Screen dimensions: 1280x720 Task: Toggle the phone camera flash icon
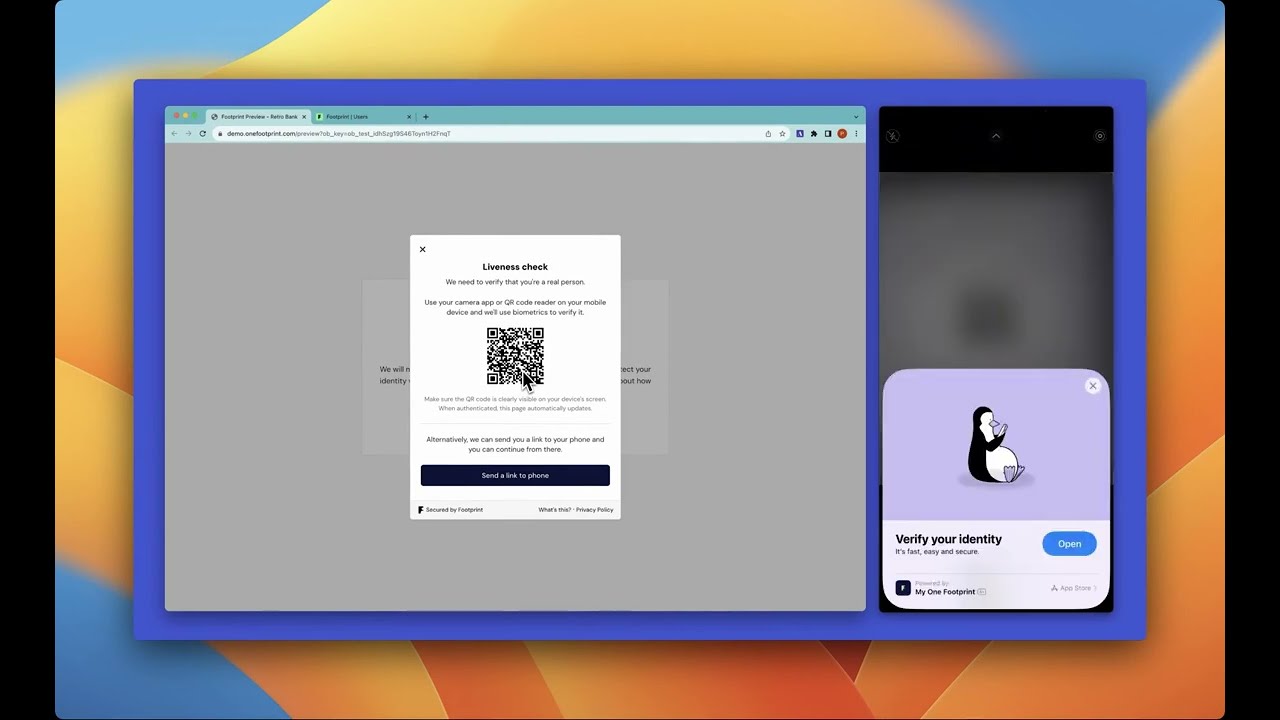tap(893, 136)
